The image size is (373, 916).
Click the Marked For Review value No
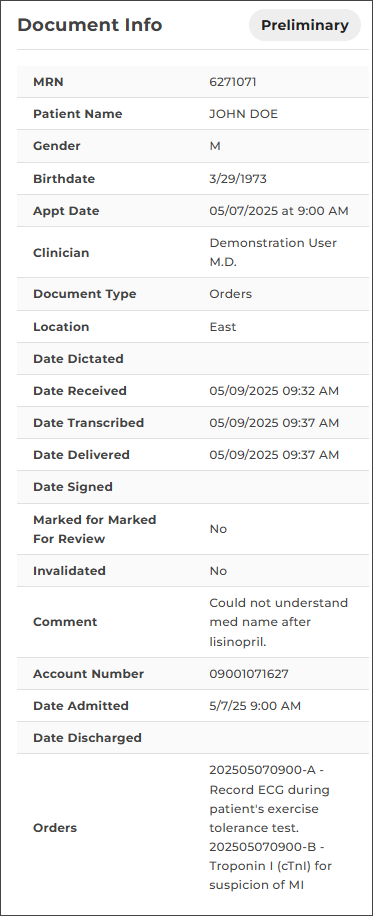(218, 529)
